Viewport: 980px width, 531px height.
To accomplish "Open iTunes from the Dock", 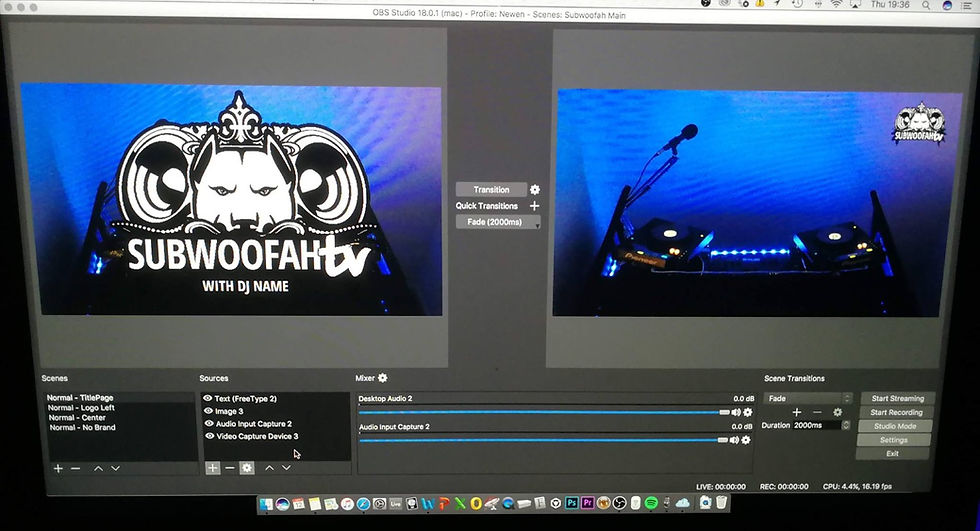I will 348,504.
